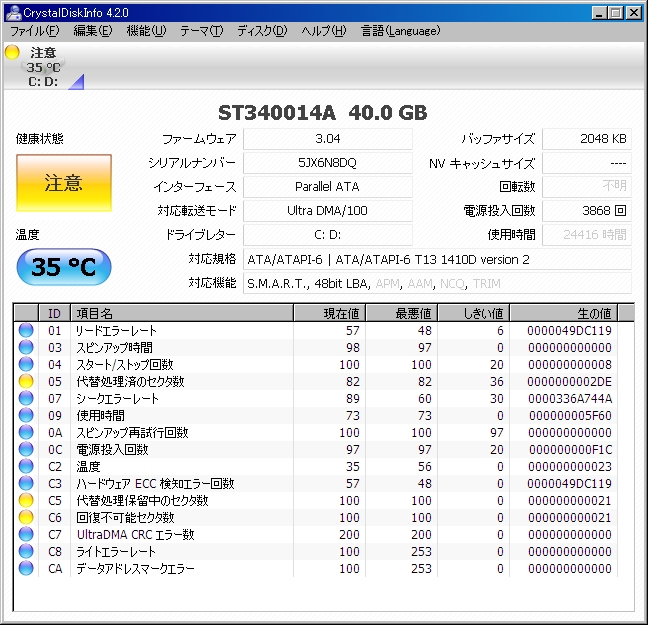Image resolution: width=648 pixels, height=625 pixels.
Task: Select the リードエラーレート attribute name
Action: click(116, 330)
